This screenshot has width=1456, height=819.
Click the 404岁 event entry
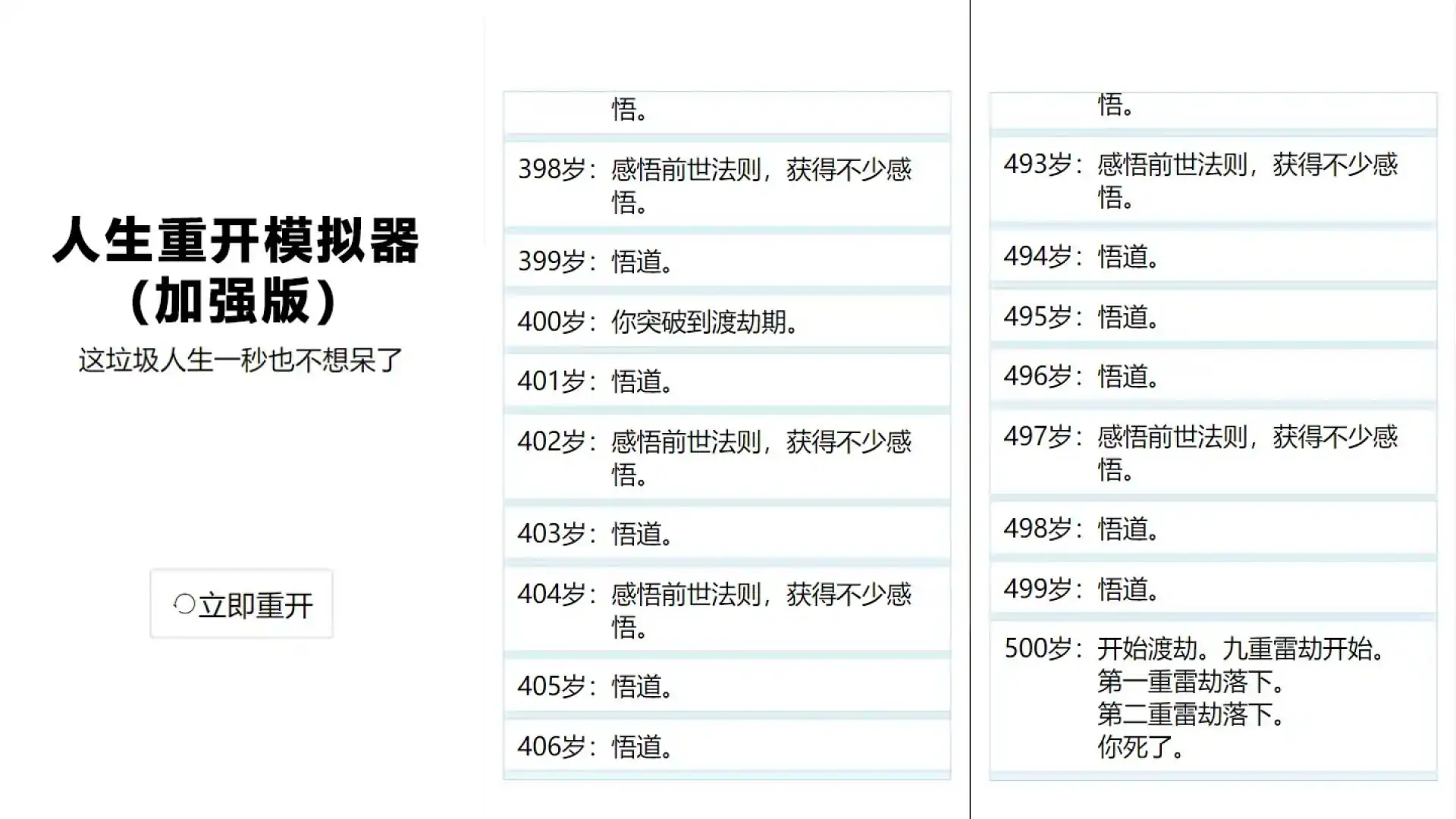726,610
